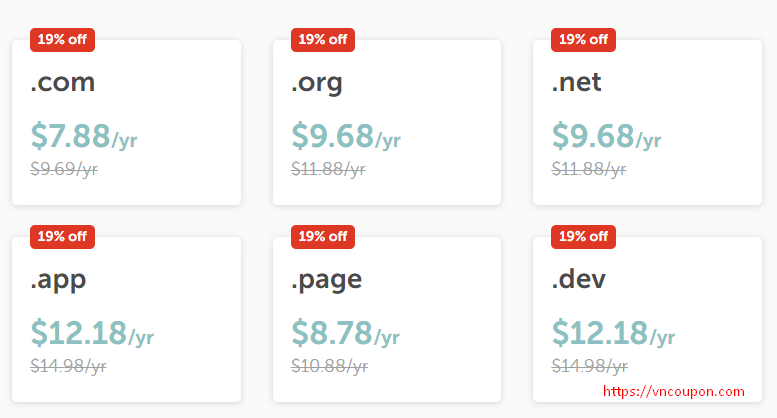
Task: Click the $12.18/yr price under .dev
Action: click(613, 332)
